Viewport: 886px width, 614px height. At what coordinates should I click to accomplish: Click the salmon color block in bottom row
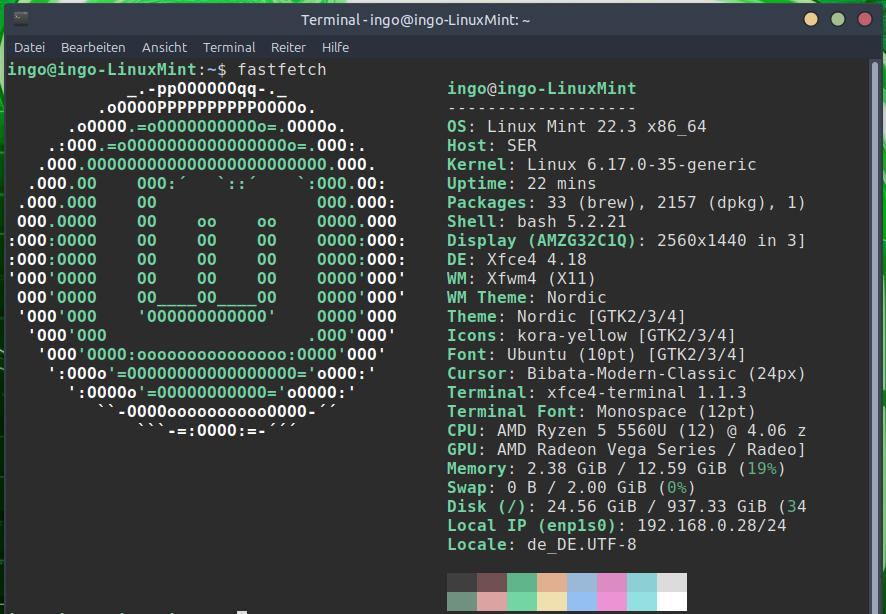pyautogui.click(x=492, y=601)
